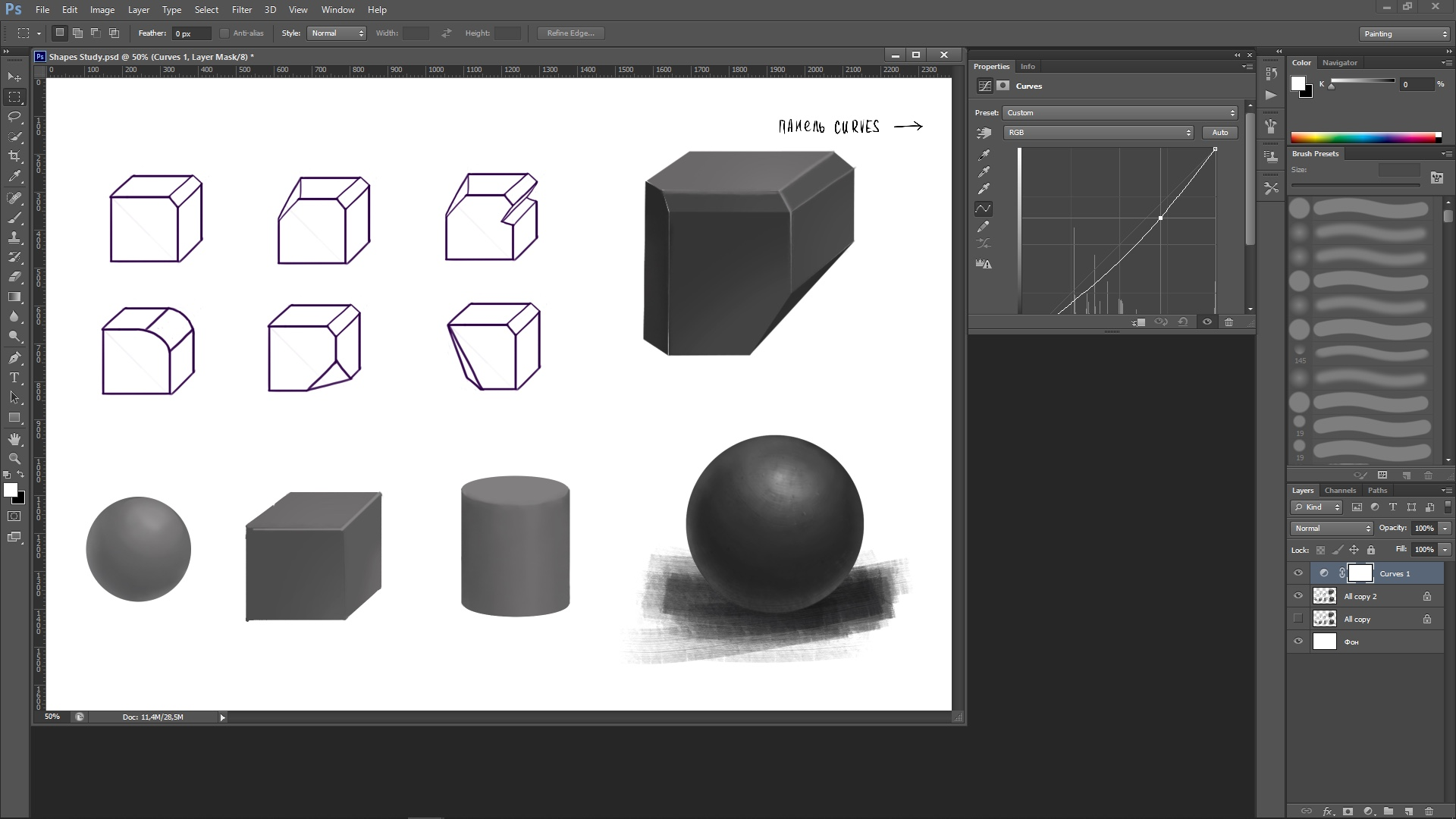
Task: Toggle Curves adjustment visibility in Properties
Action: tap(1207, 322)
